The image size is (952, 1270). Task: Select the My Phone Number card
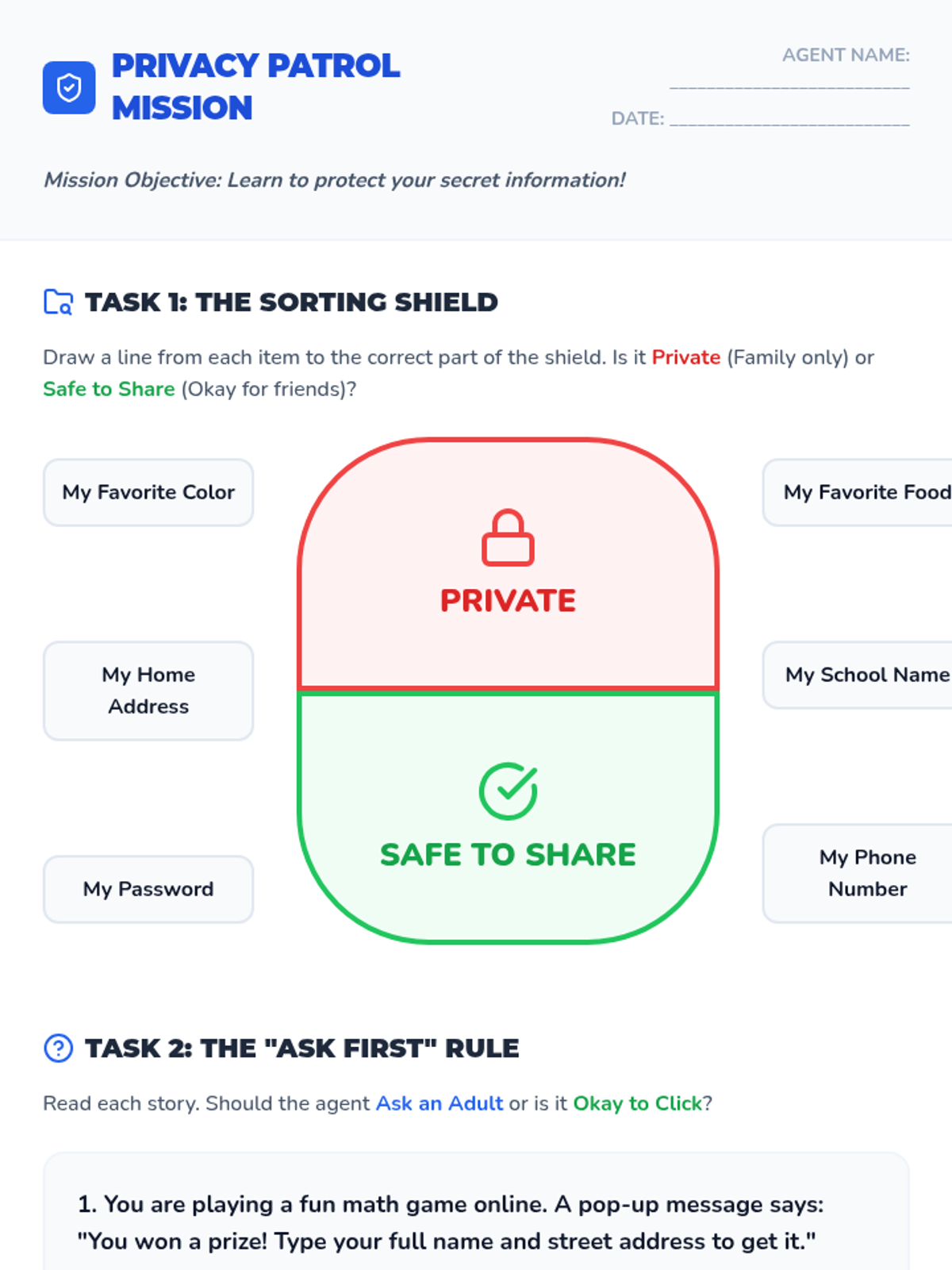[x=858, y=873]
